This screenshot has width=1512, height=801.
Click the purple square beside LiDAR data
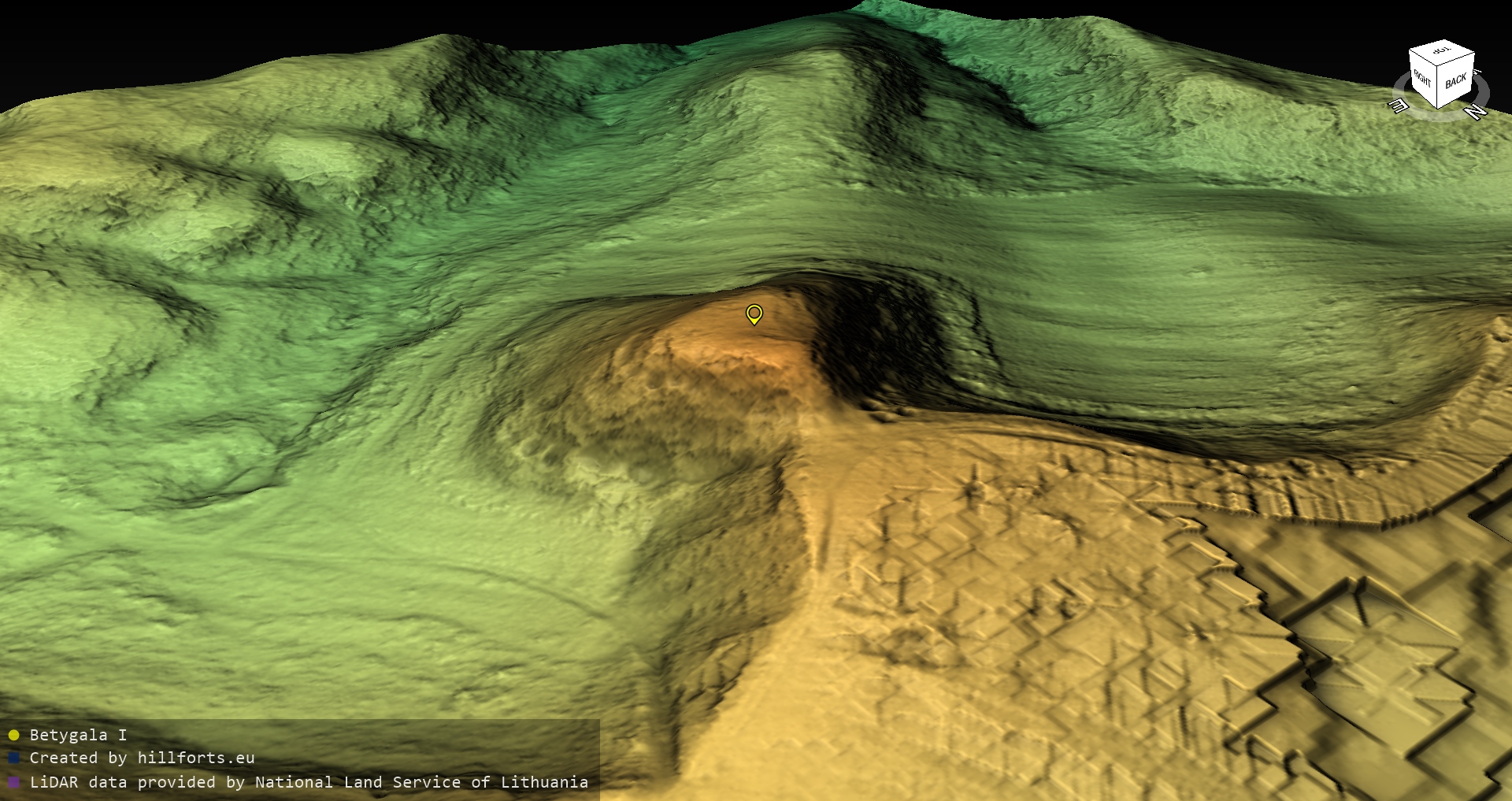pyautogui.click(x=13, y=783)
